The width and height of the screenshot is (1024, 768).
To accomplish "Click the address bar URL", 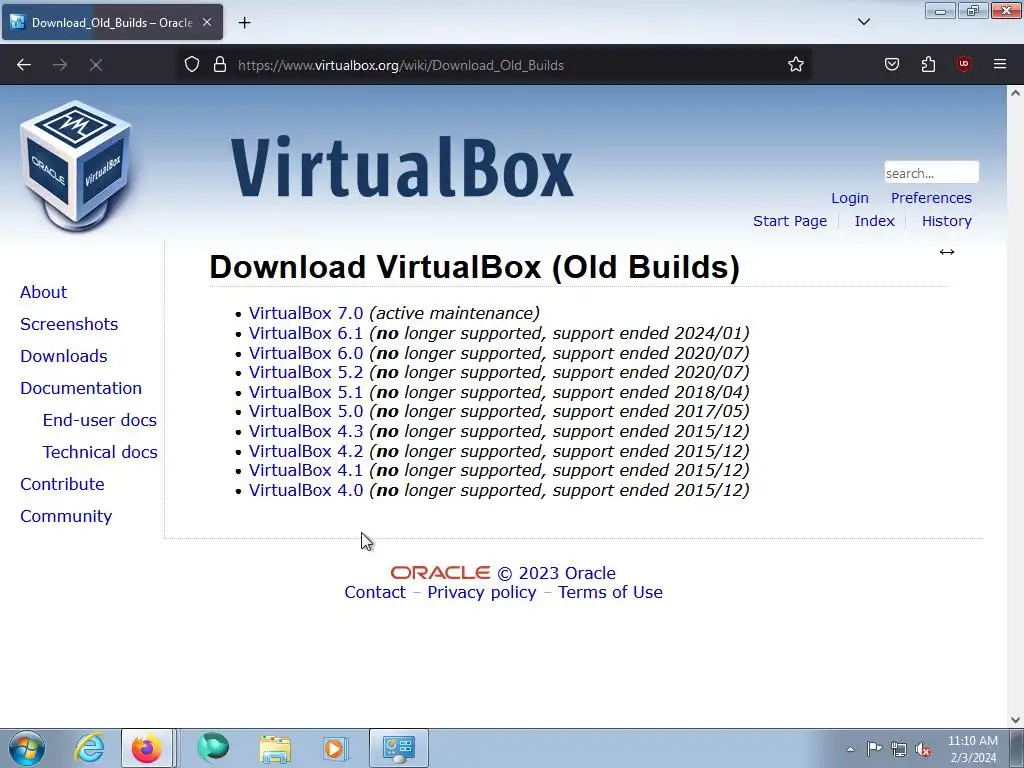I will (400, 65).
